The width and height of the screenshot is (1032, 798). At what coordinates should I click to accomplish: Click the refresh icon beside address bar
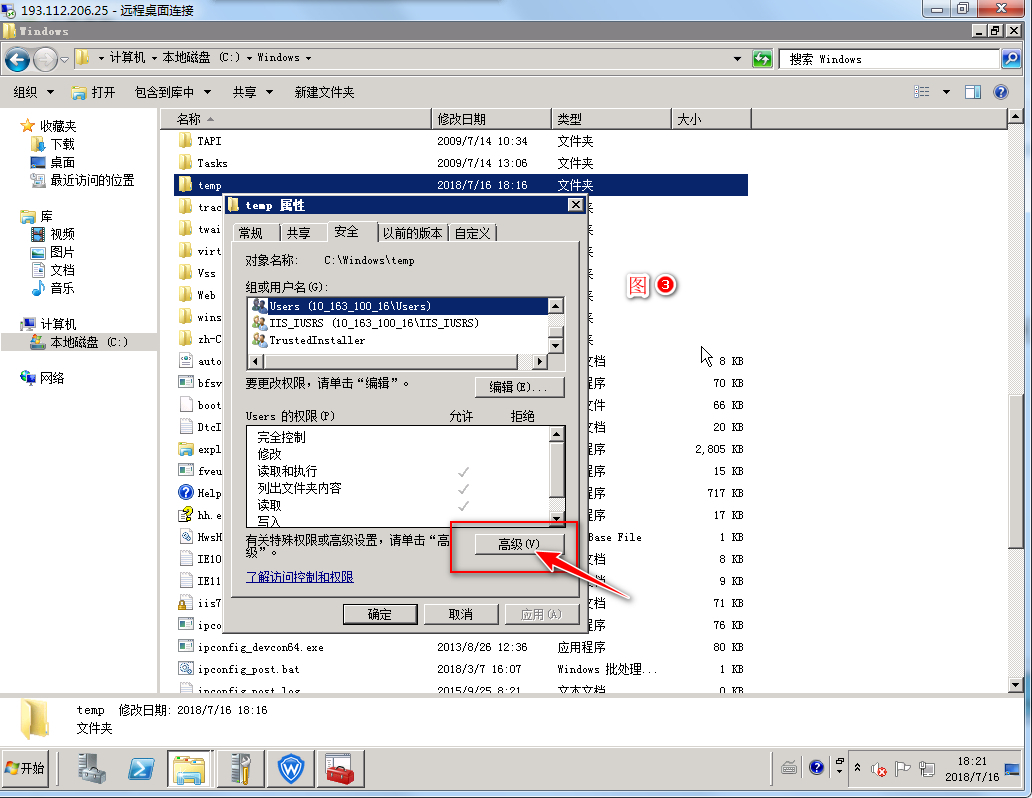tap(762, 59)
